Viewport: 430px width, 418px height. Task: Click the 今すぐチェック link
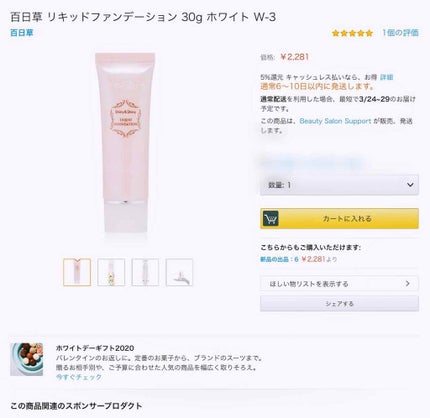(x=79, y=377)
